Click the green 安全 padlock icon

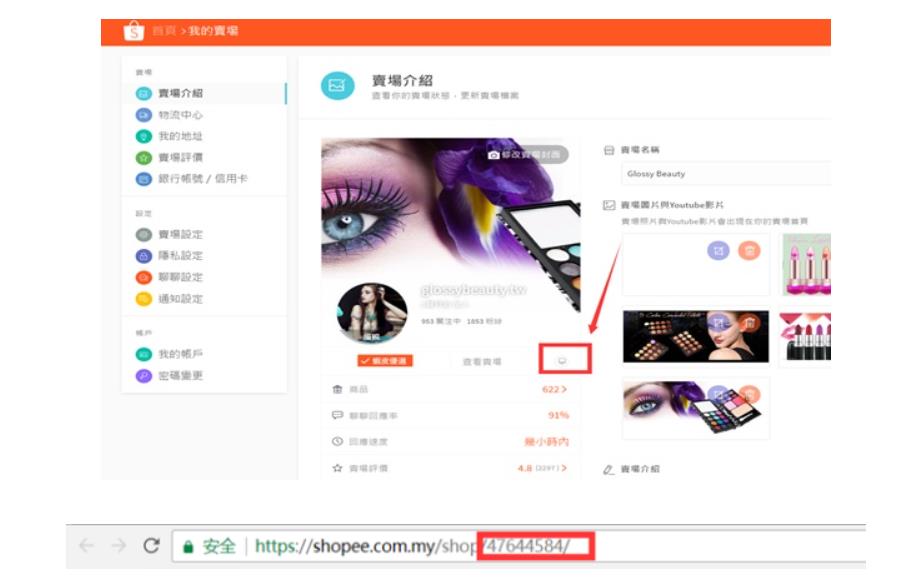click(188, 547)
